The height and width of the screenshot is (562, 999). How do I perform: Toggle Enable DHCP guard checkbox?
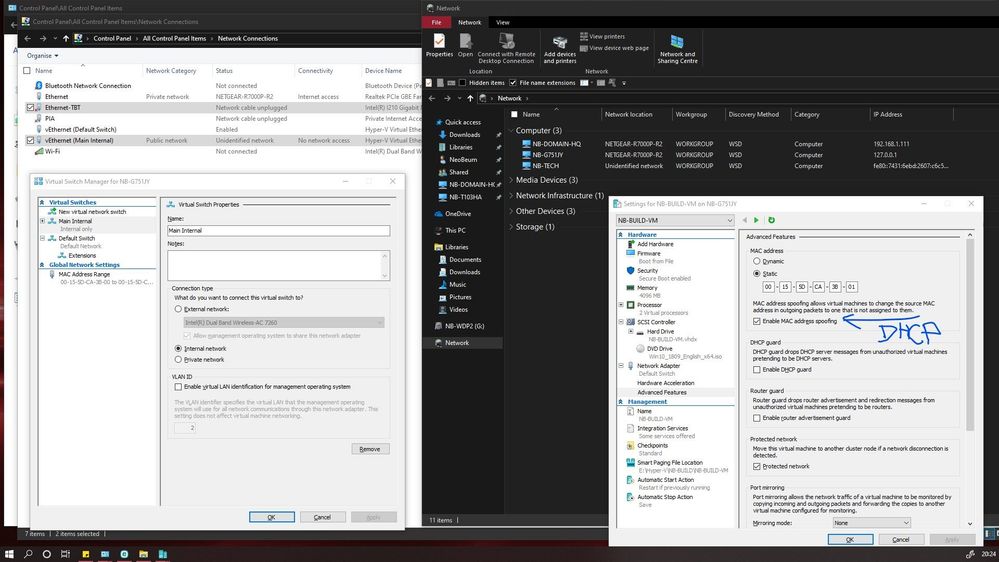coord(757,370)
